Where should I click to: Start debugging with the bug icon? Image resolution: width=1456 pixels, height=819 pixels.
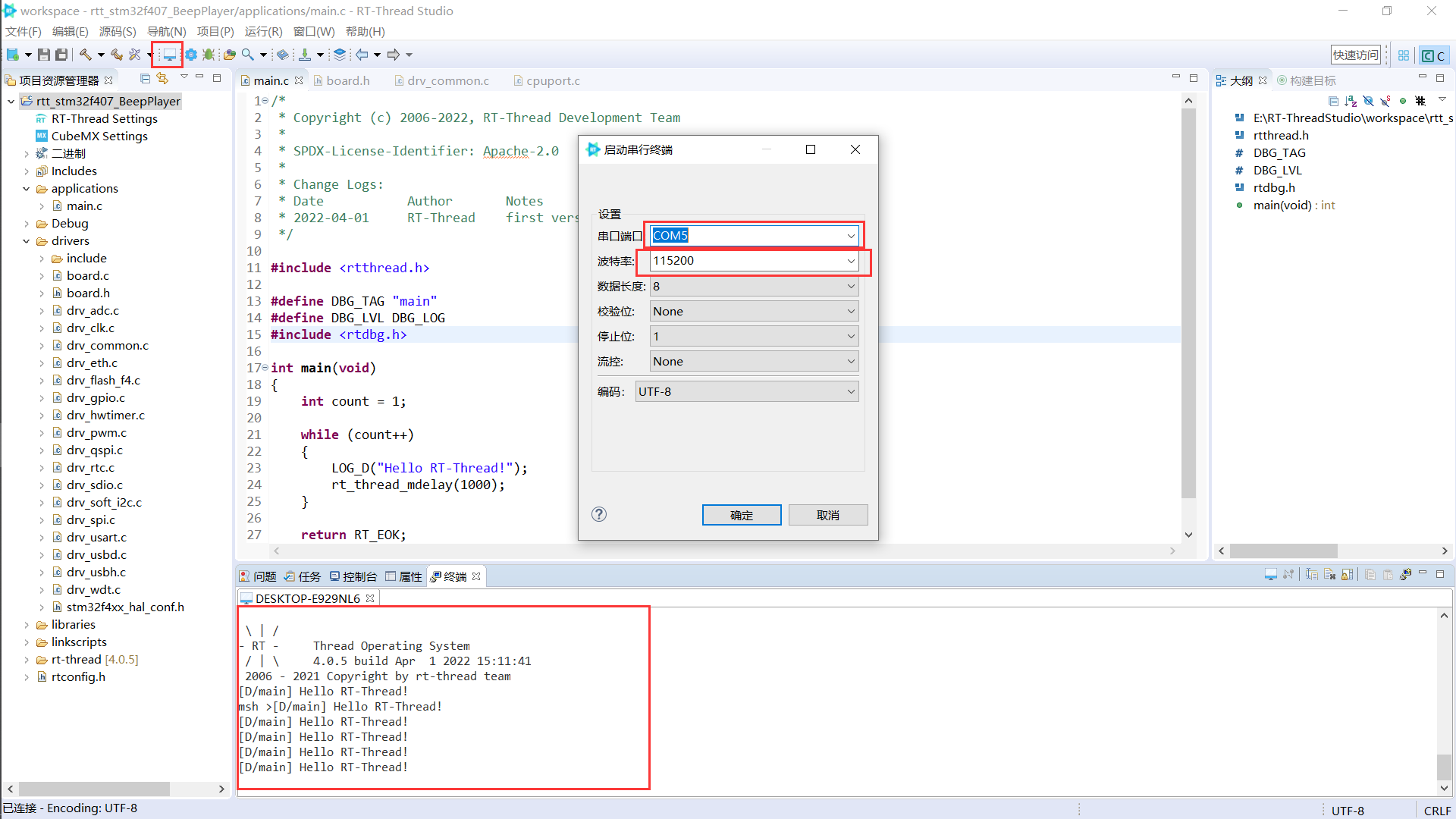tap(209, 54)
